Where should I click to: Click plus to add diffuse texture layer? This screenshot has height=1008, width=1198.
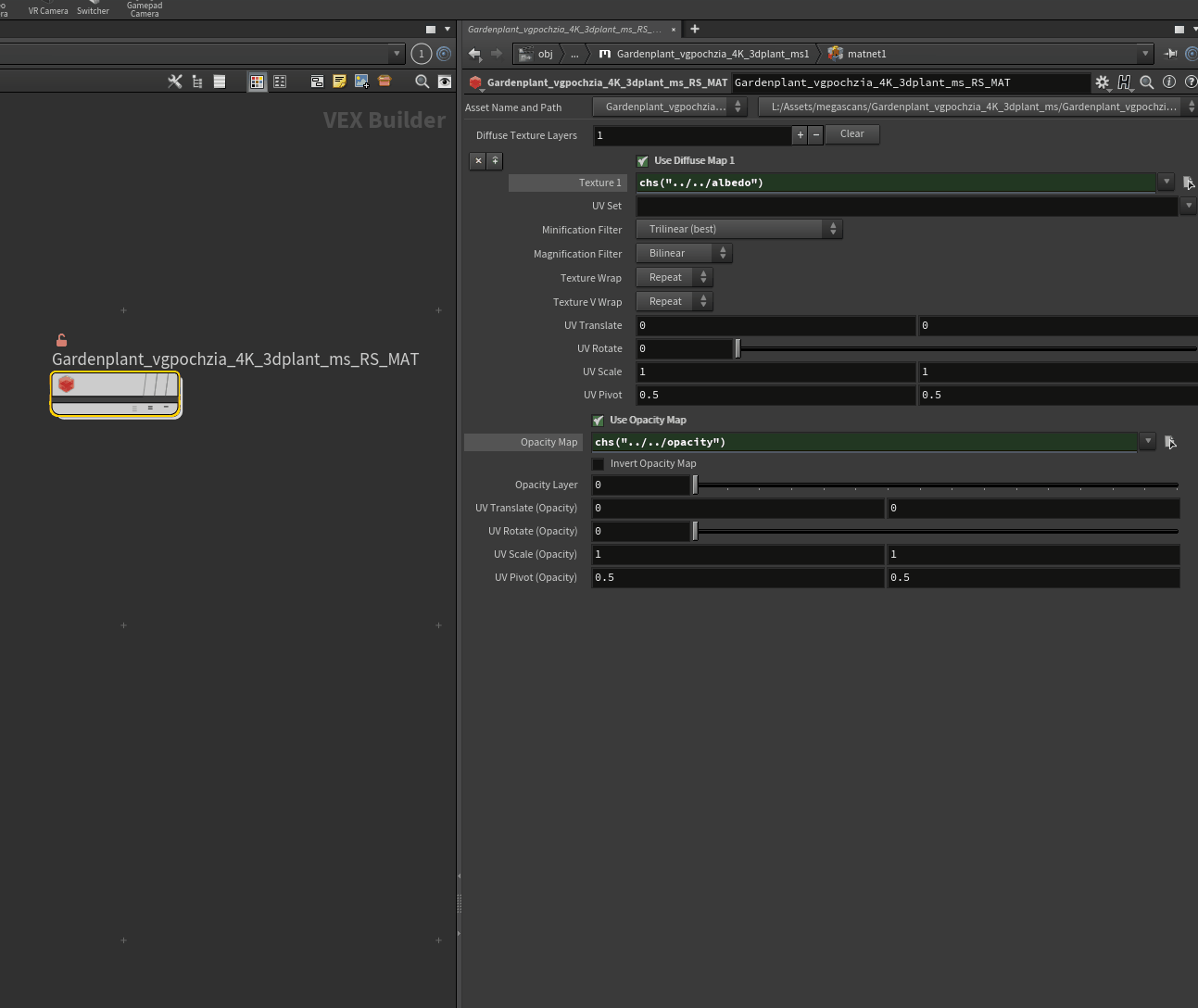pyautogui.click(x=801, y=135)
